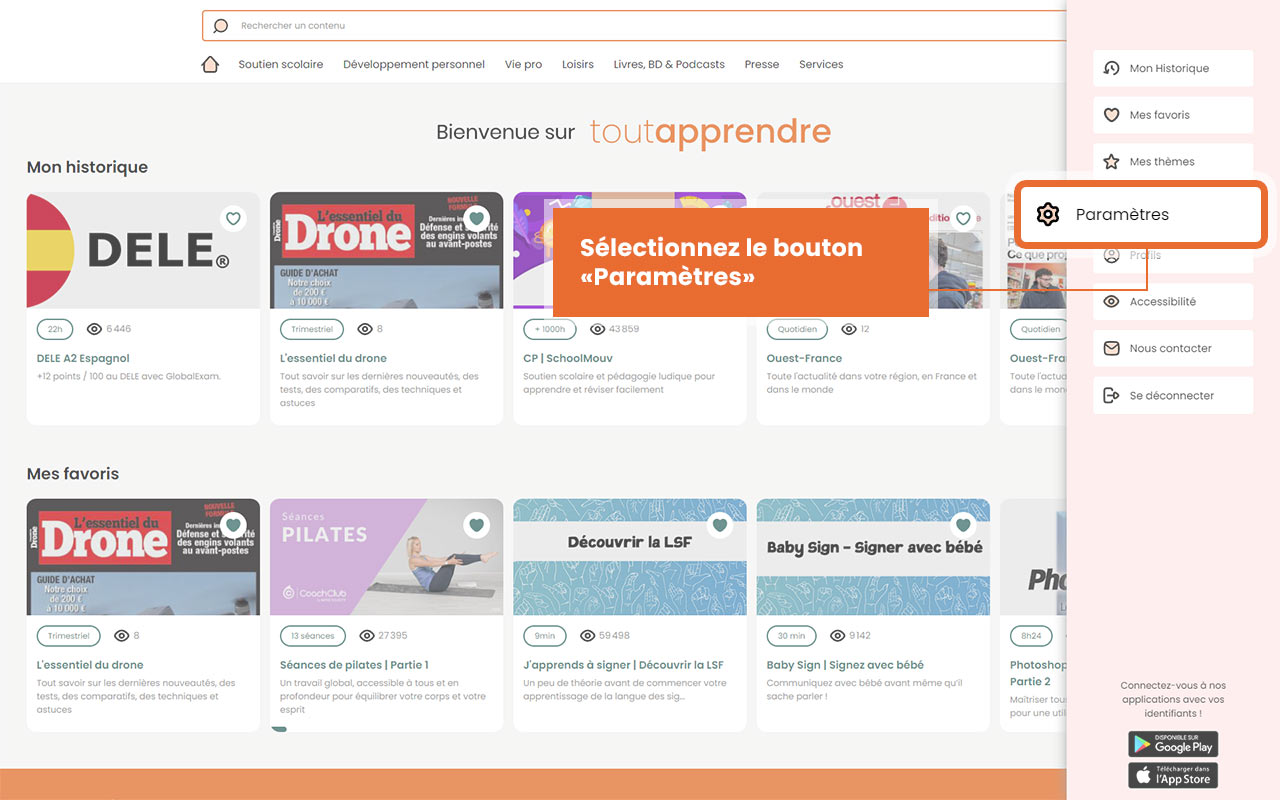Click Nous contacter envelope item
Image resolution: width=1280 pixels, height=800 pixels.
[1172, 349]
